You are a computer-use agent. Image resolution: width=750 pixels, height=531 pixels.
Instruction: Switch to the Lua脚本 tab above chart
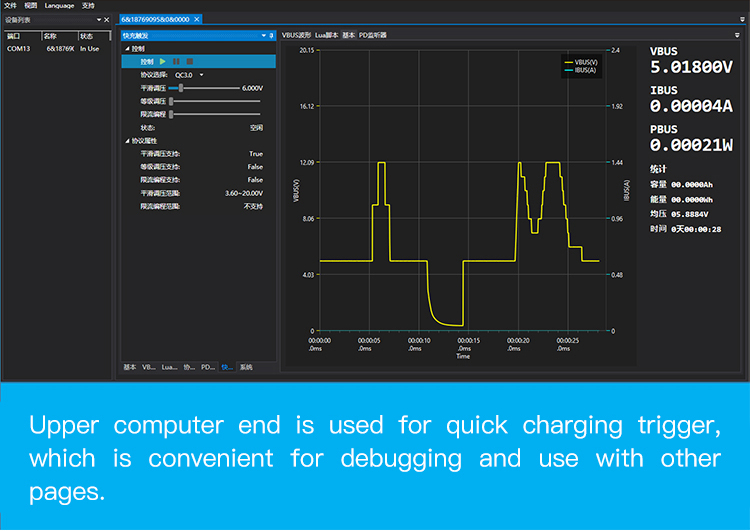pos(327,35)
